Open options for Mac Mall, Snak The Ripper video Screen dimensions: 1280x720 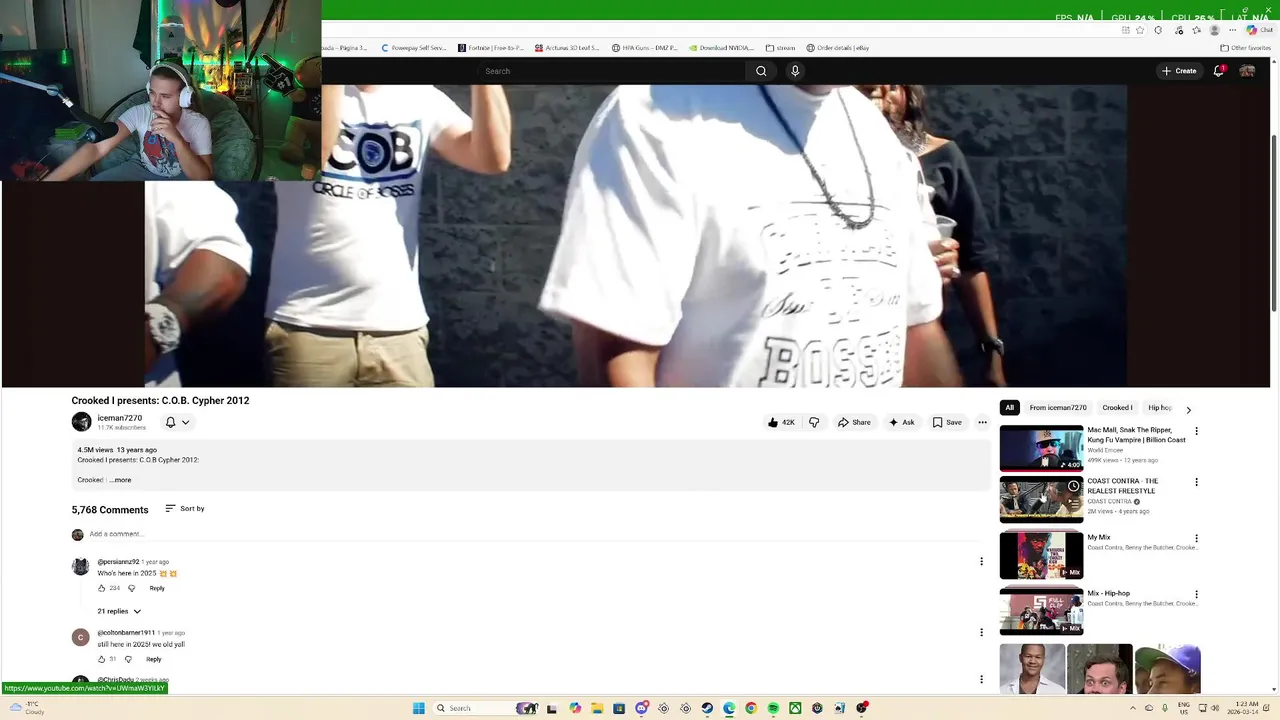coord(1196,431)
